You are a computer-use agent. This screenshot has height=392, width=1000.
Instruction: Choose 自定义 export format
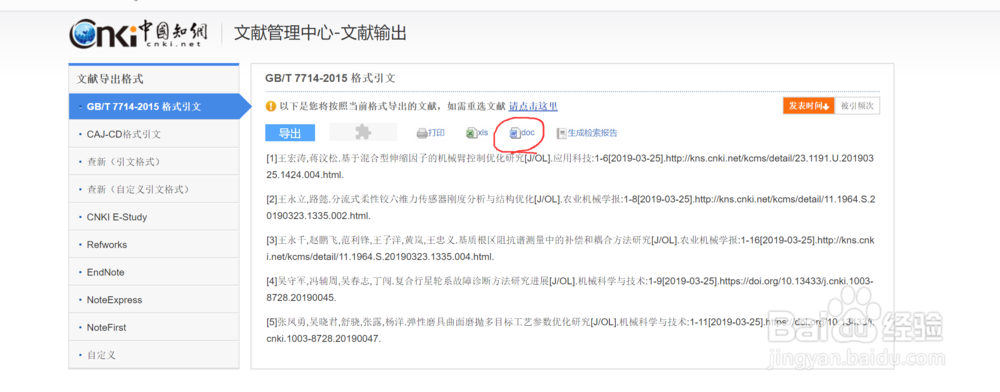[154, 354]
